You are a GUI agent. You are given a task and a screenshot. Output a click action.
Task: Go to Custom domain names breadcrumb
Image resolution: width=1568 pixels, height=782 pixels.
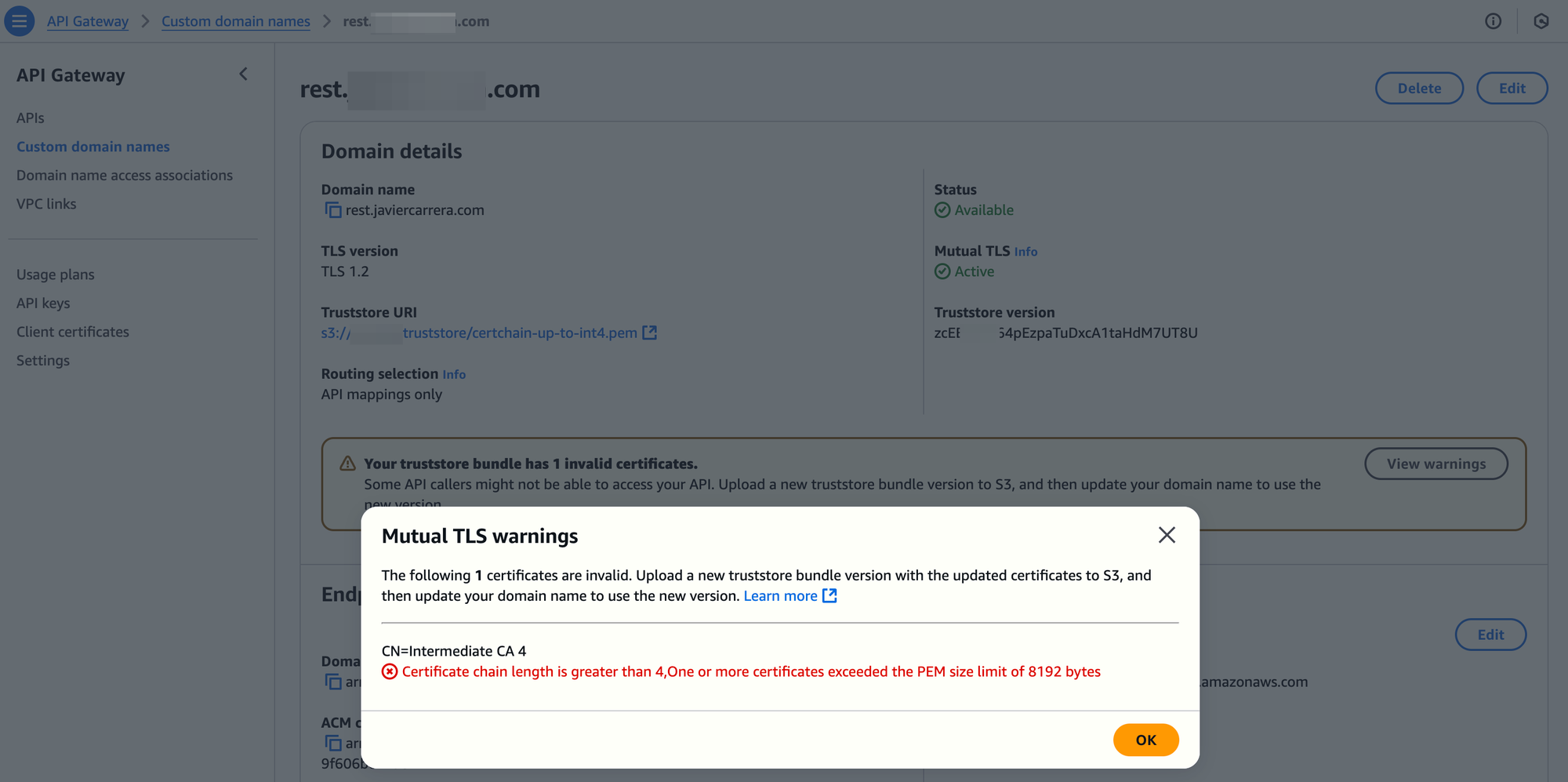pyautogui.click(x=236, y=21)
